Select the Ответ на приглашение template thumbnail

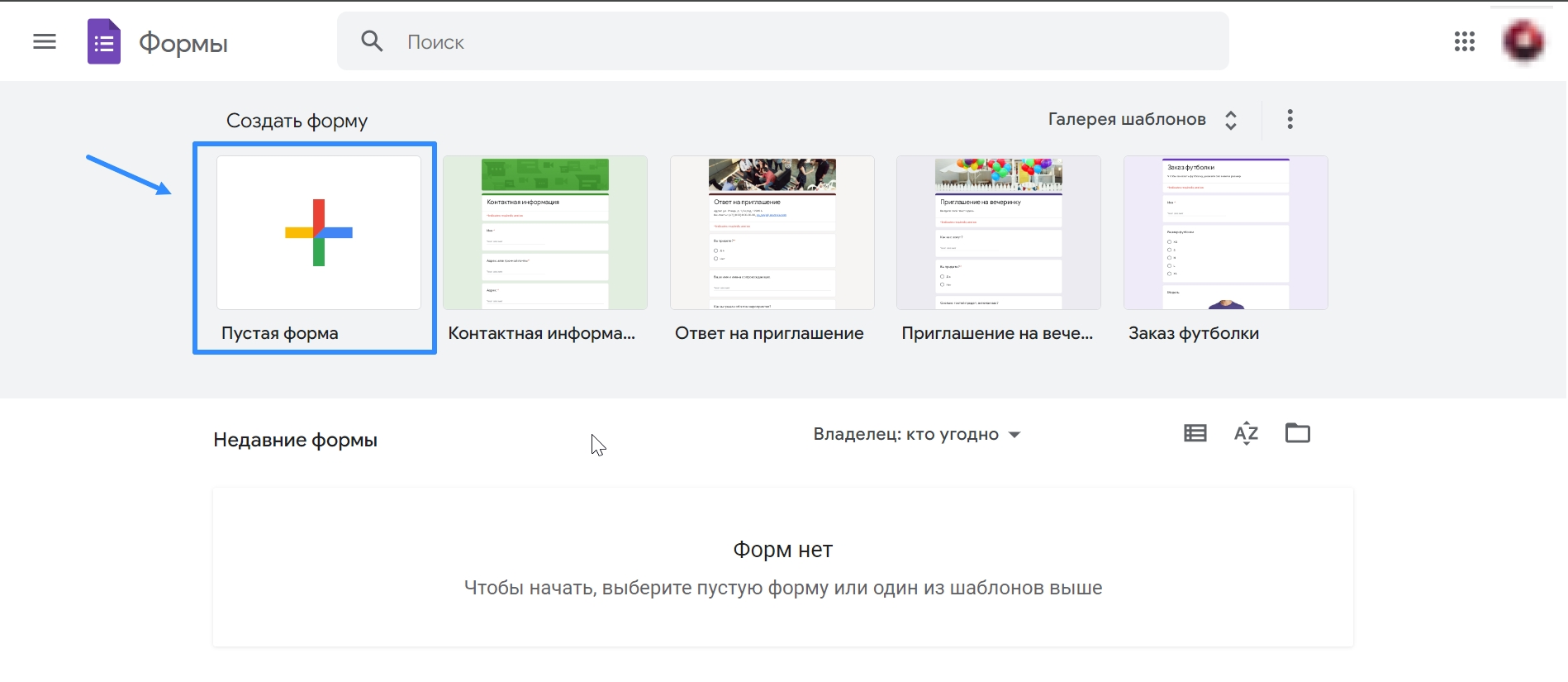click(772, 233)
